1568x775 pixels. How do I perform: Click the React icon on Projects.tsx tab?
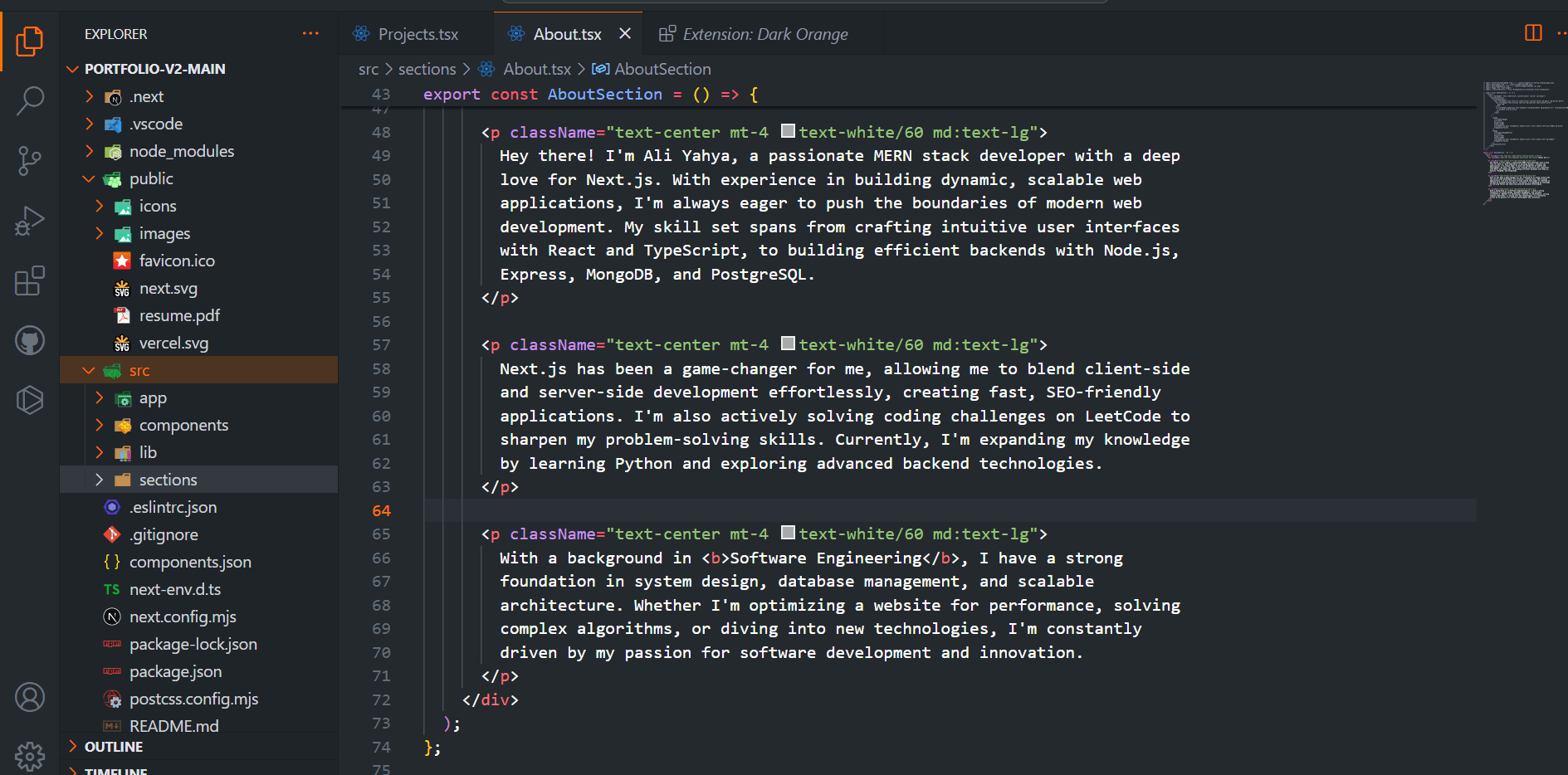pyautogui.click(x=361, y=34)
